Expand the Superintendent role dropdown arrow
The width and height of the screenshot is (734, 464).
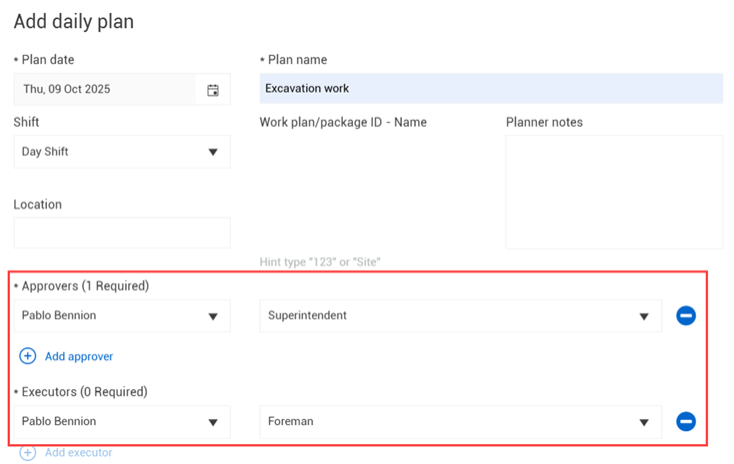pyautogui.click(x=644, y=316)
